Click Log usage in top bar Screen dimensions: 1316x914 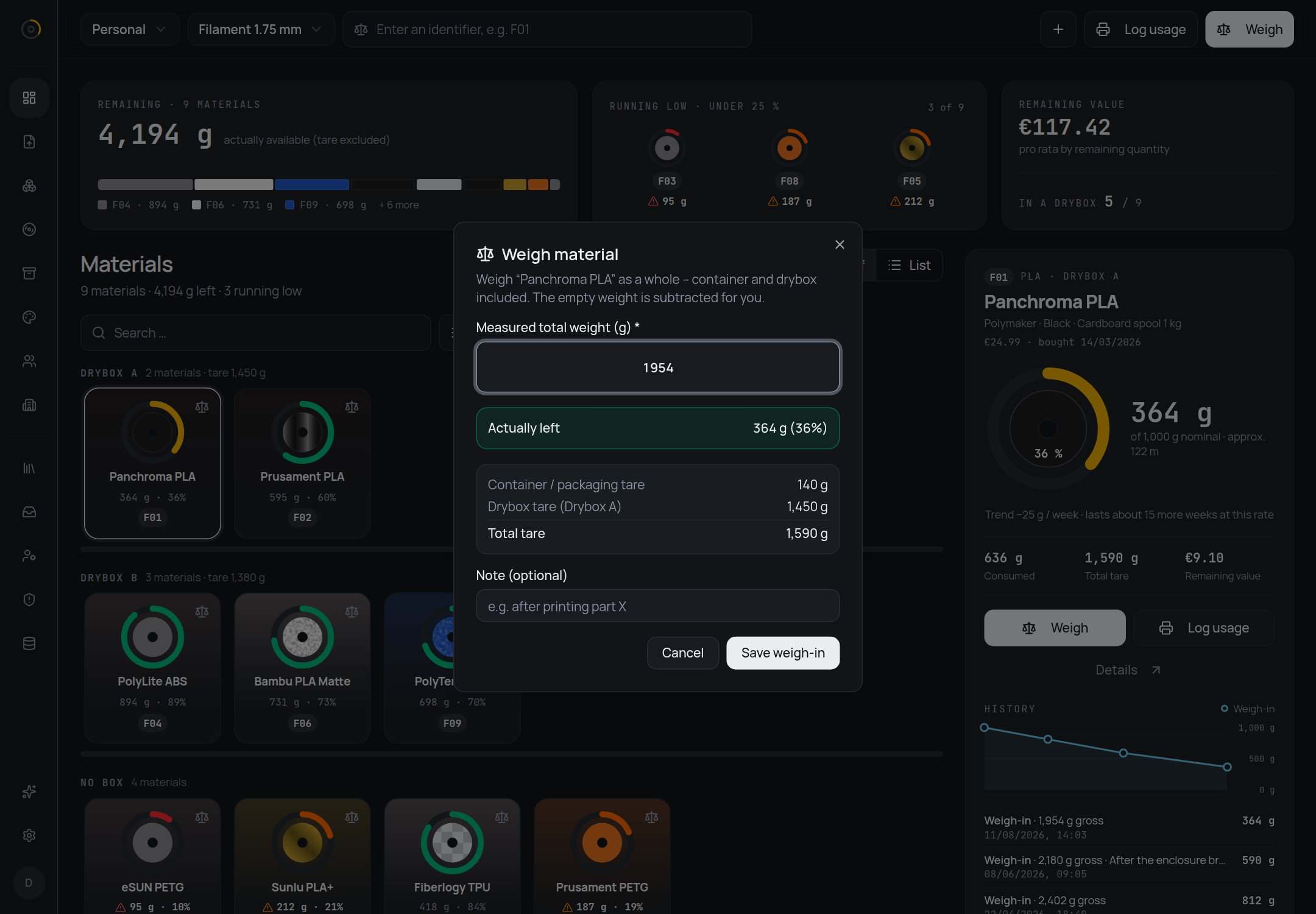(1141, 29)
